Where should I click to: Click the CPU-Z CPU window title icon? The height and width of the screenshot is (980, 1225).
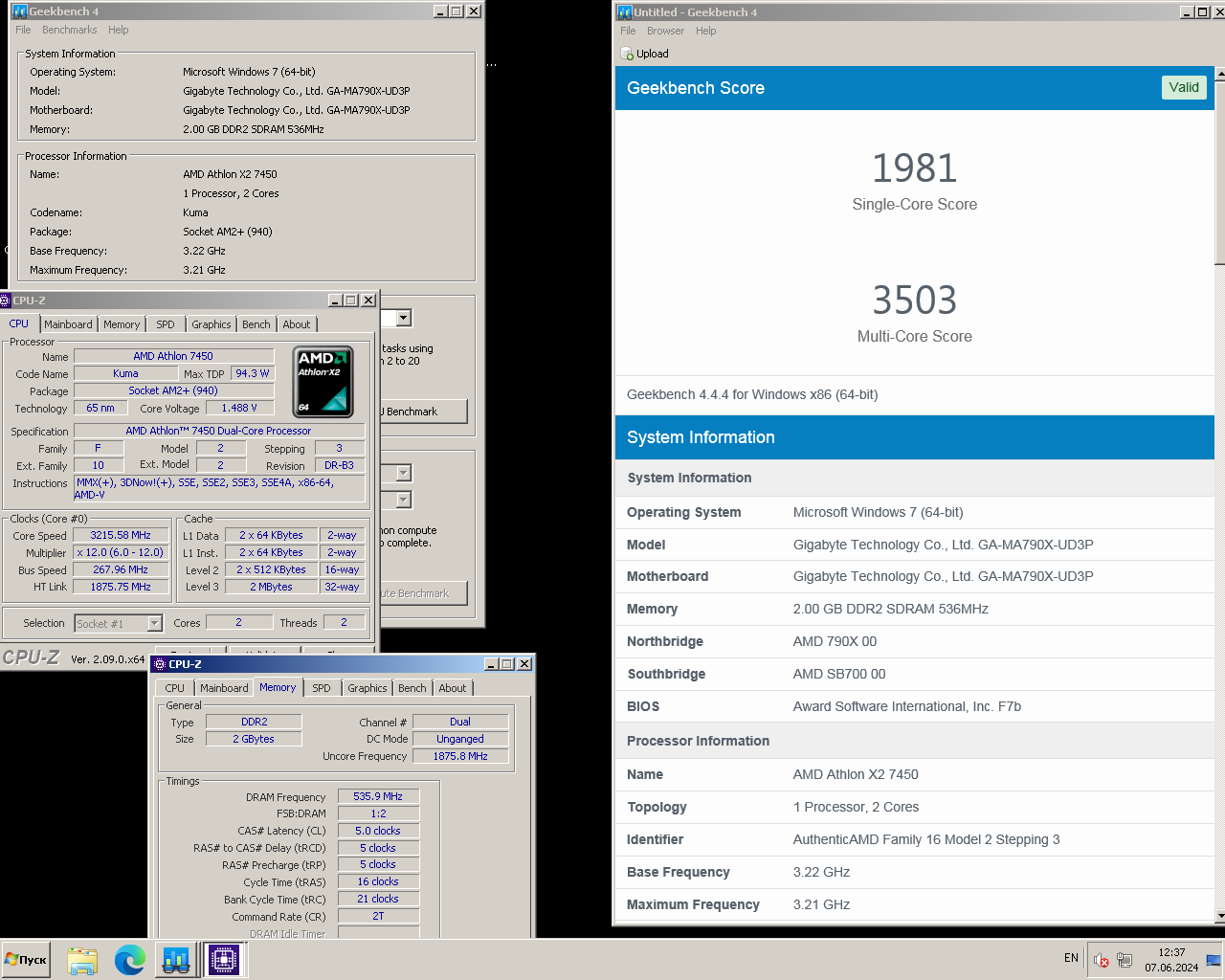tap(6, 301)
